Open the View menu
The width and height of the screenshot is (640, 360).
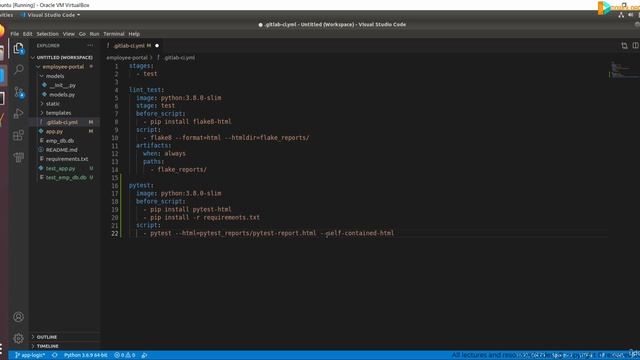tap(69, 34)
